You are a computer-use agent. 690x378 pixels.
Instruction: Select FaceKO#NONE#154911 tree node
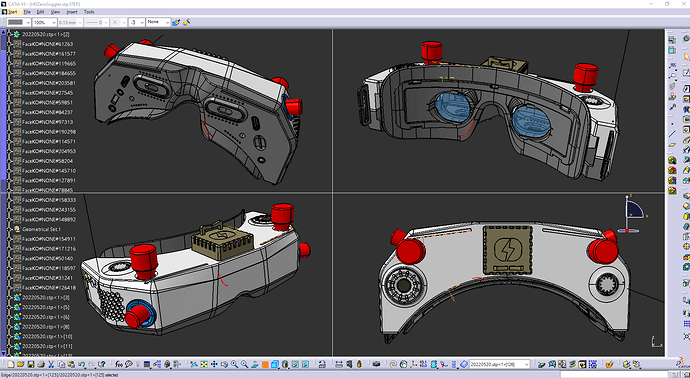point(49,239)
